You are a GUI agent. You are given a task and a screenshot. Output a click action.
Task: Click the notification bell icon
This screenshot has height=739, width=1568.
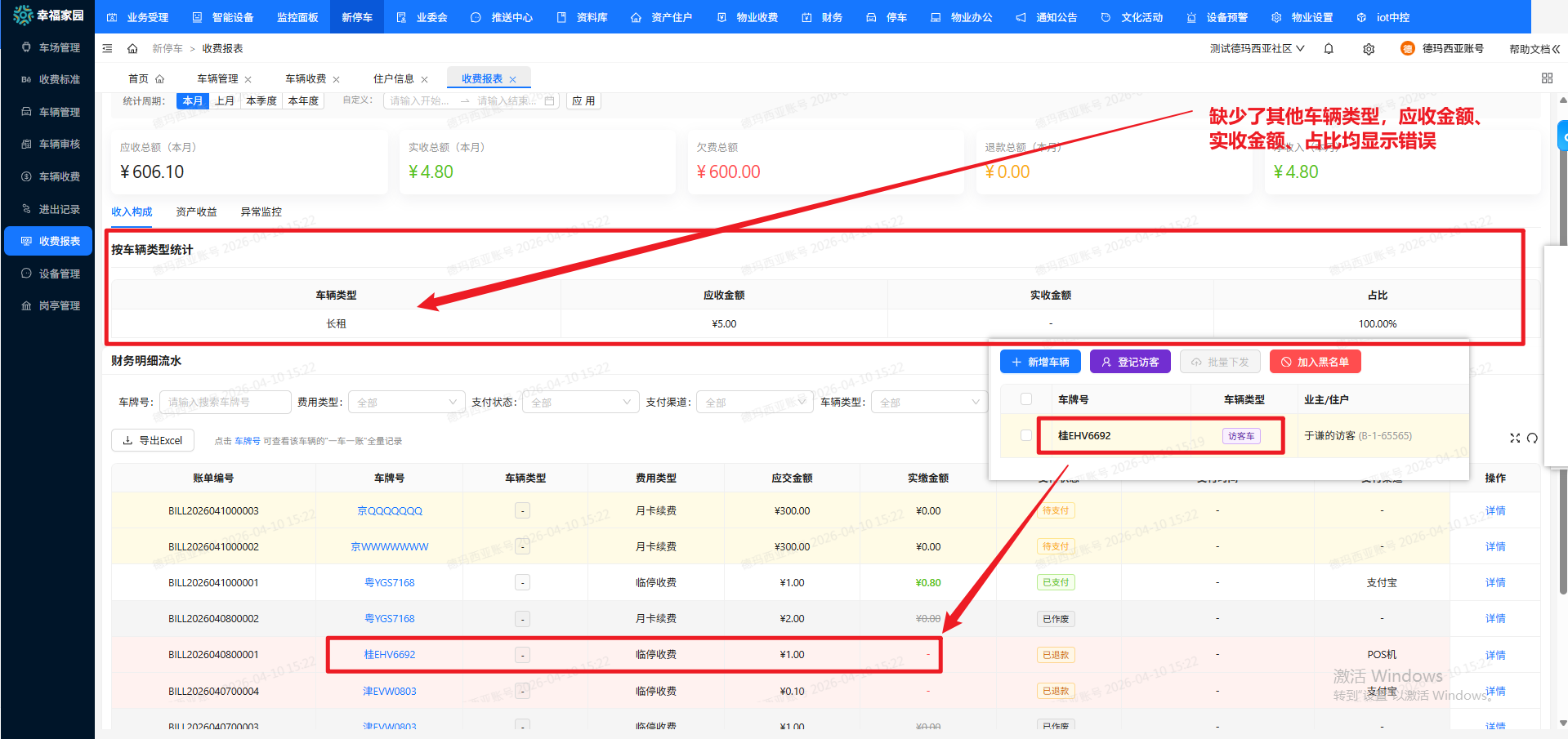pyautogui.click(x=1329, y=49)
